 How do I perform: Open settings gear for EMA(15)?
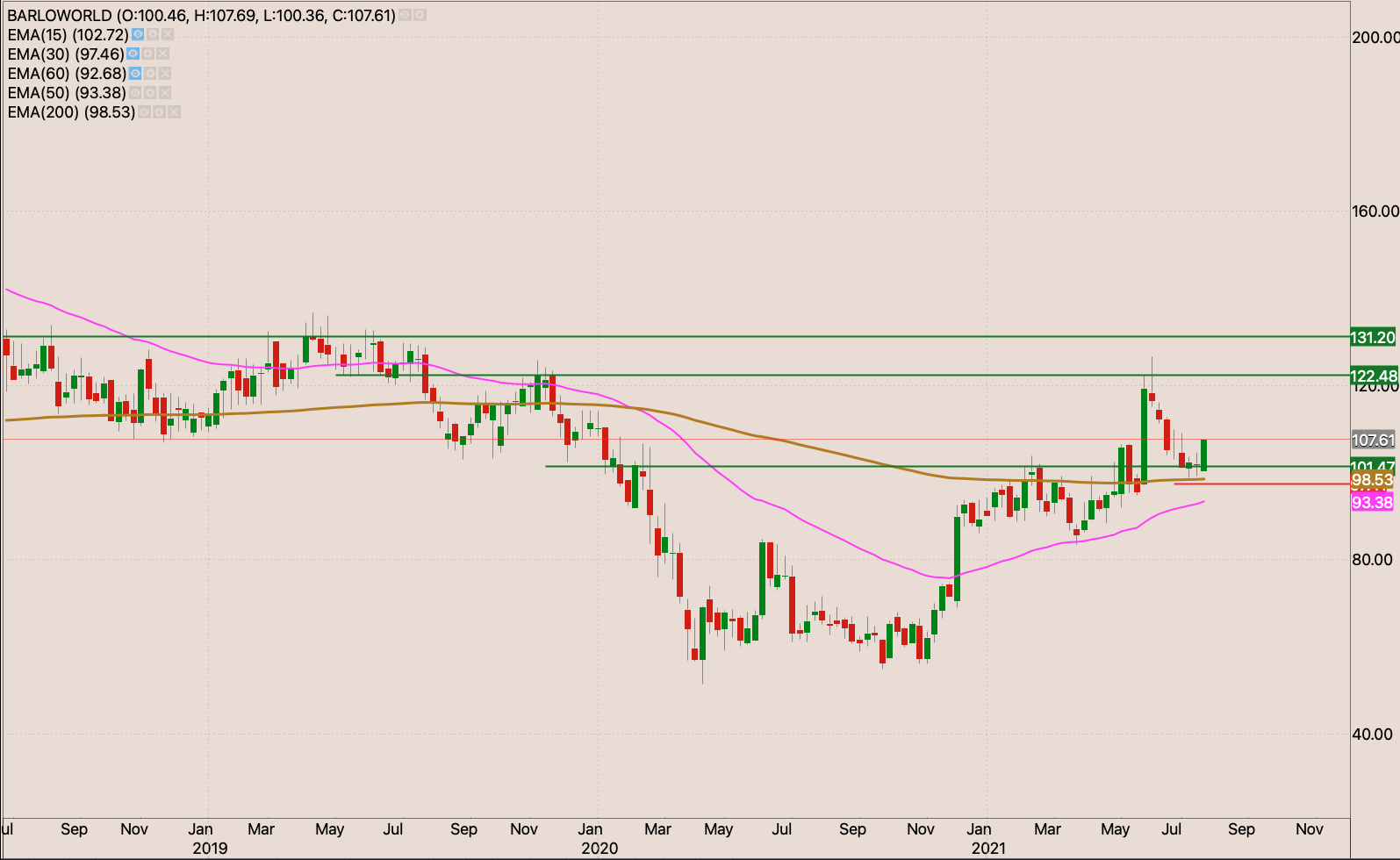153,35
